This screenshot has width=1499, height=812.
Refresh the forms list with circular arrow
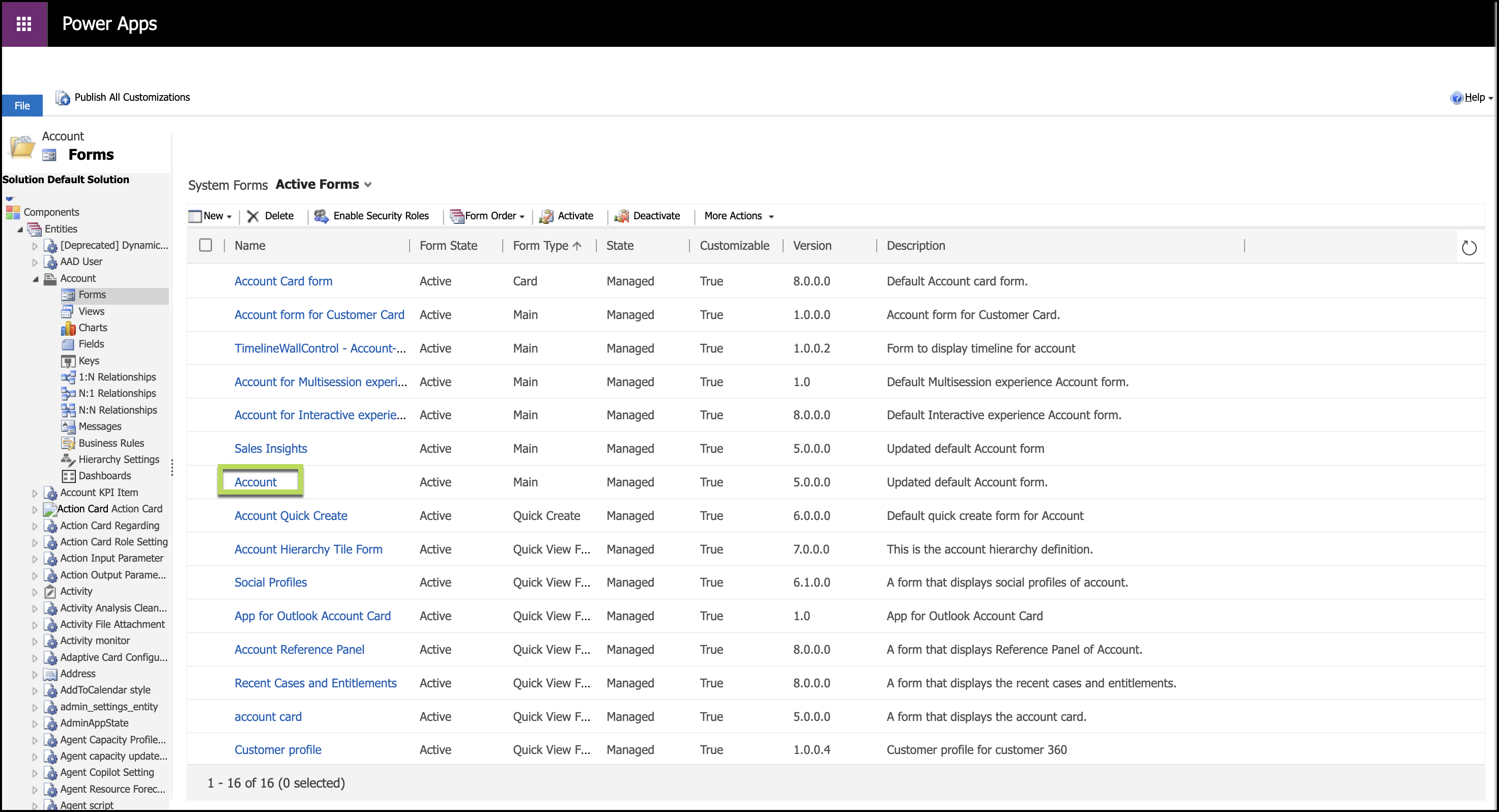click(1469, 248)
